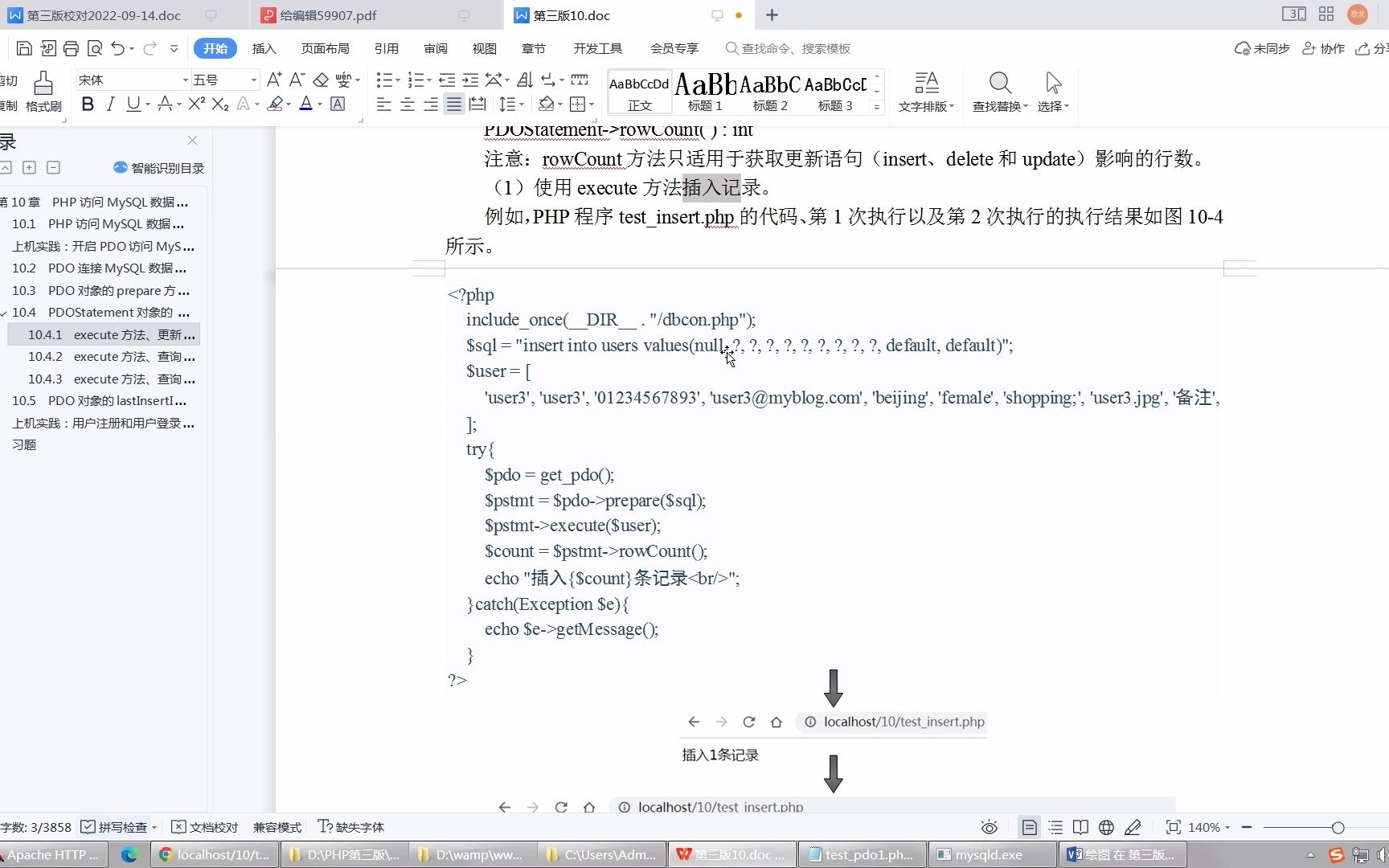Apply justified alignment
Screen dimensions: 1389x868
454,104
